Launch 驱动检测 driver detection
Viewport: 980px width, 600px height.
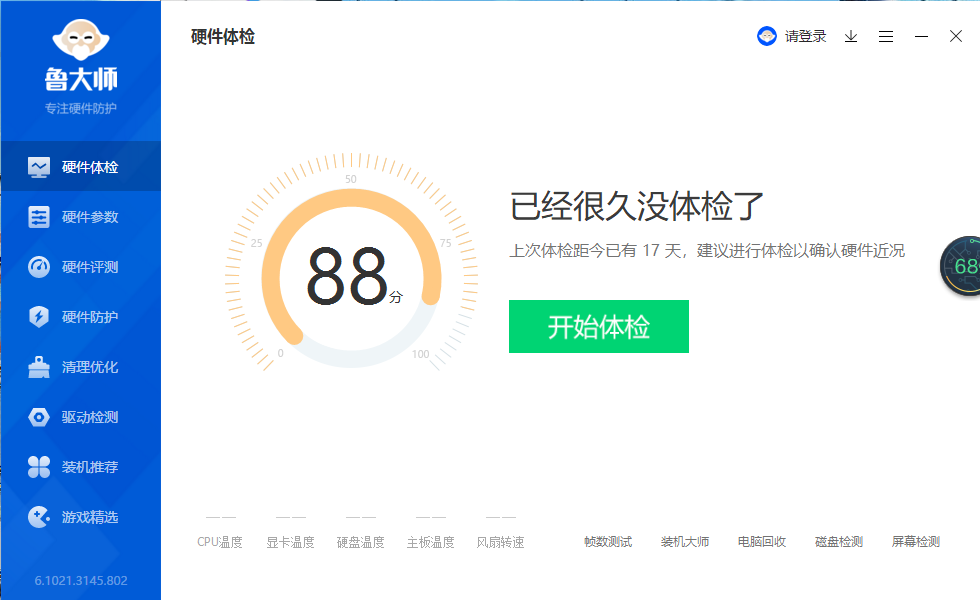(x=80, y=416)
